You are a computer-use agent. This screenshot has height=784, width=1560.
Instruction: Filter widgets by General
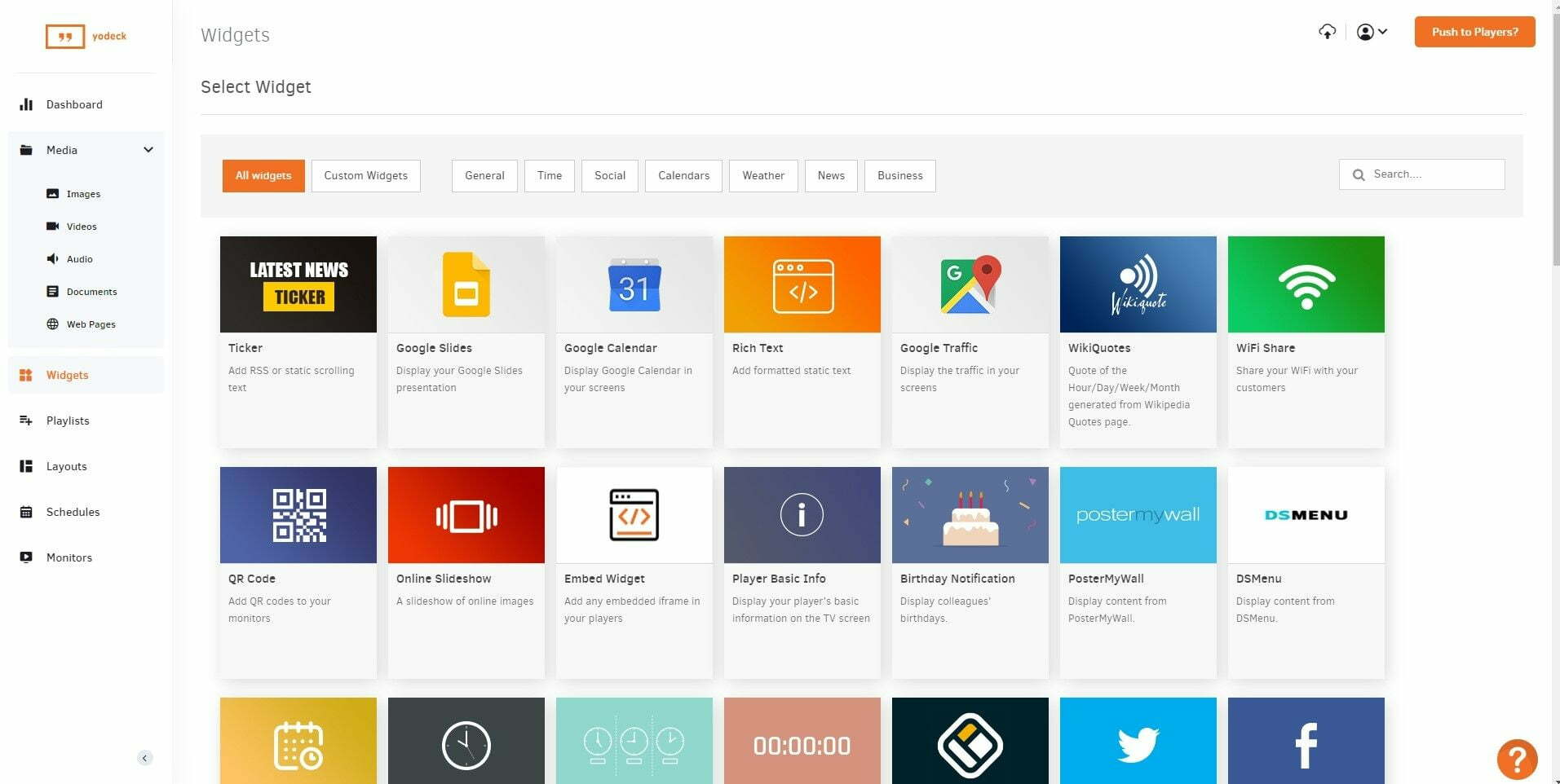click(484, 176)
